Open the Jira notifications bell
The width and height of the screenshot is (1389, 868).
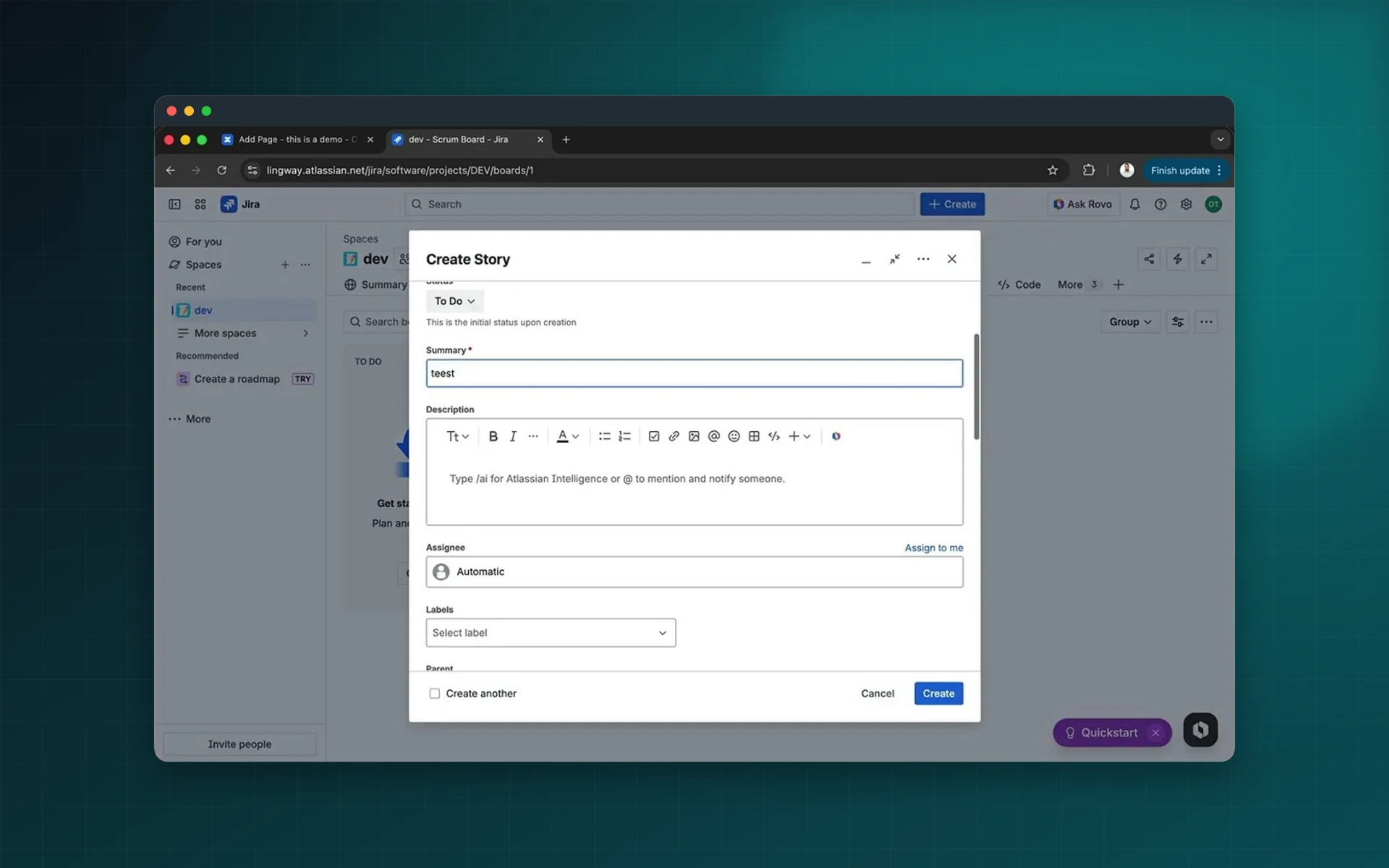tap(1134, 204)
